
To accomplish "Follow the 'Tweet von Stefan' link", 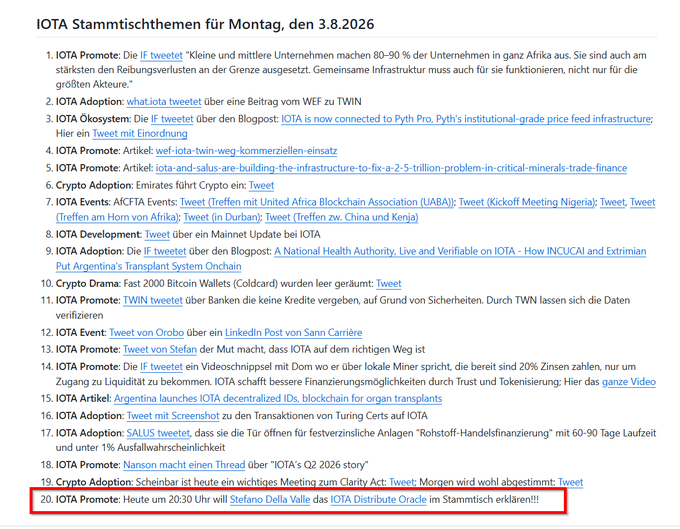I will [160, 349].
